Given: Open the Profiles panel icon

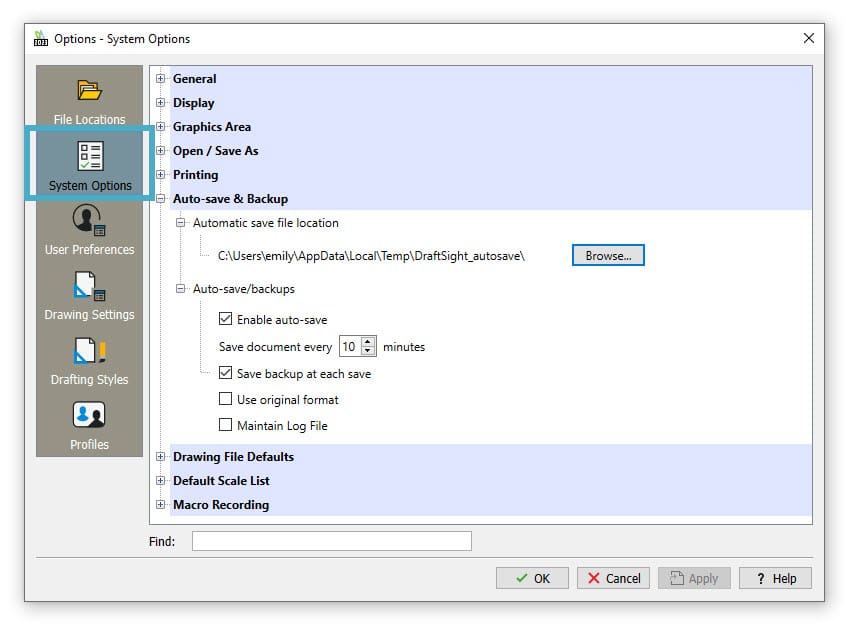Looking at the screenshot, I should (x=88, y=415).
